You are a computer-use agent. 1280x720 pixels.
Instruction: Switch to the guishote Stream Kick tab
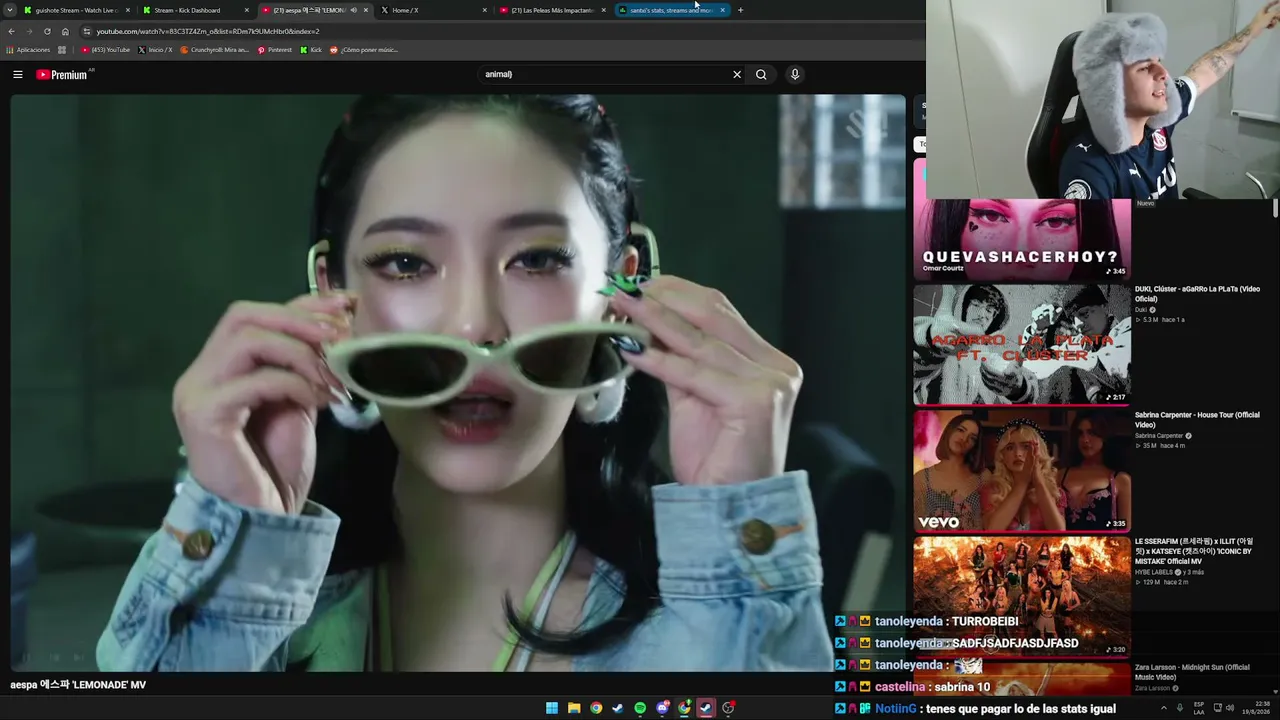[76, 10]
